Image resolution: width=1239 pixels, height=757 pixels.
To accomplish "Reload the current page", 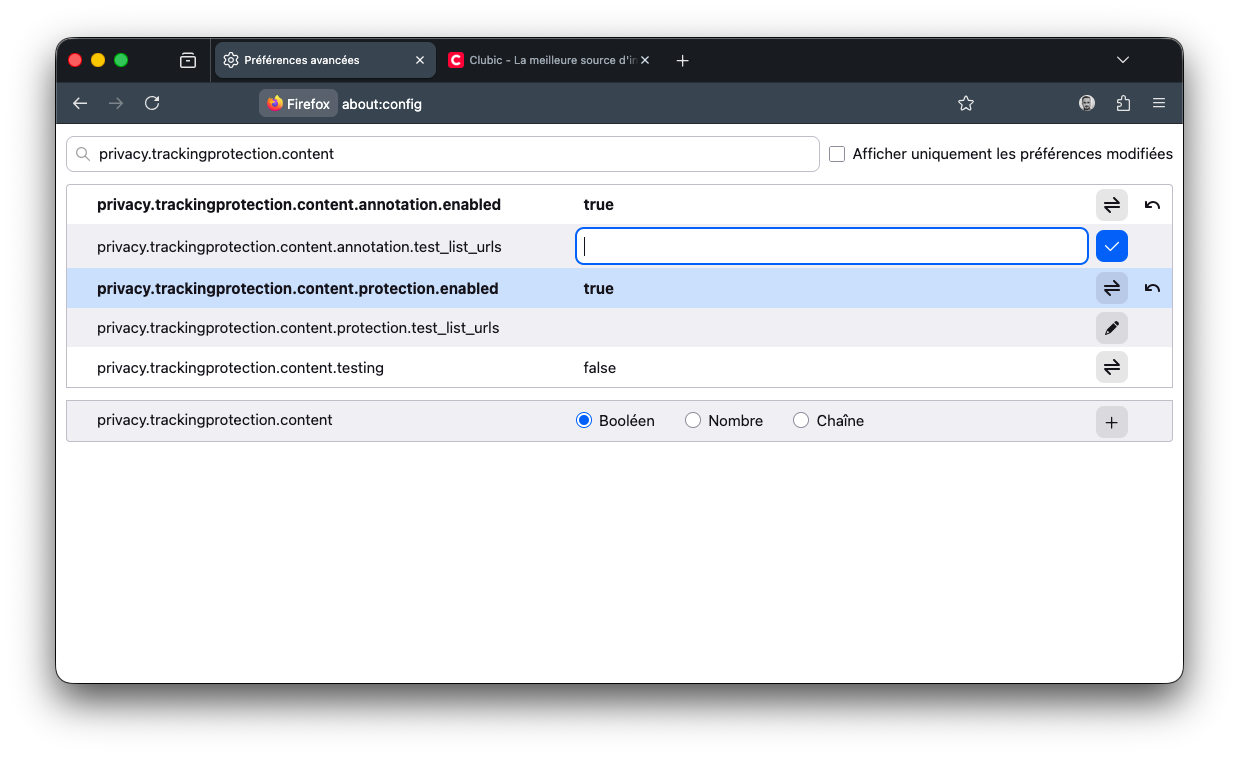I will click(152, 103).
